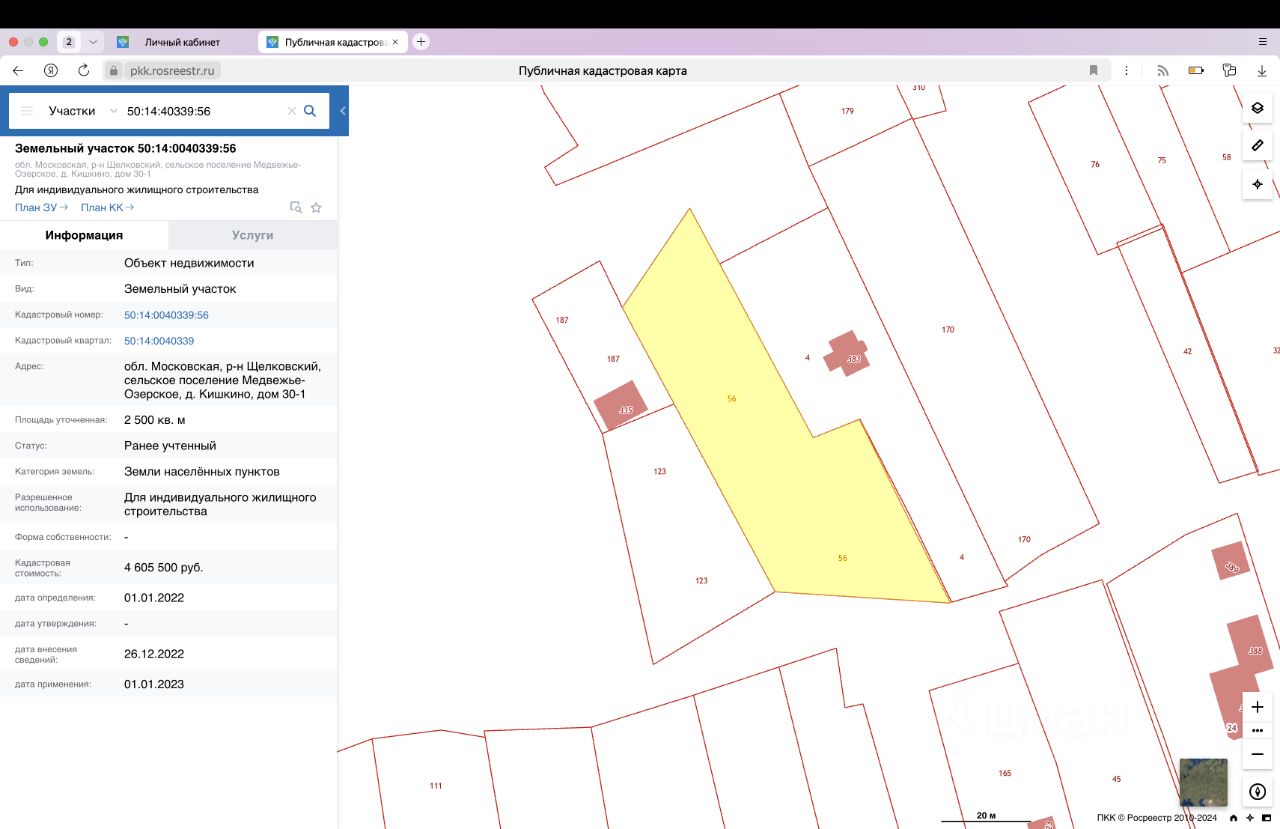Reset map orientation with compass button
The width and height of the screenshot is (1280, 829).
1257,792
